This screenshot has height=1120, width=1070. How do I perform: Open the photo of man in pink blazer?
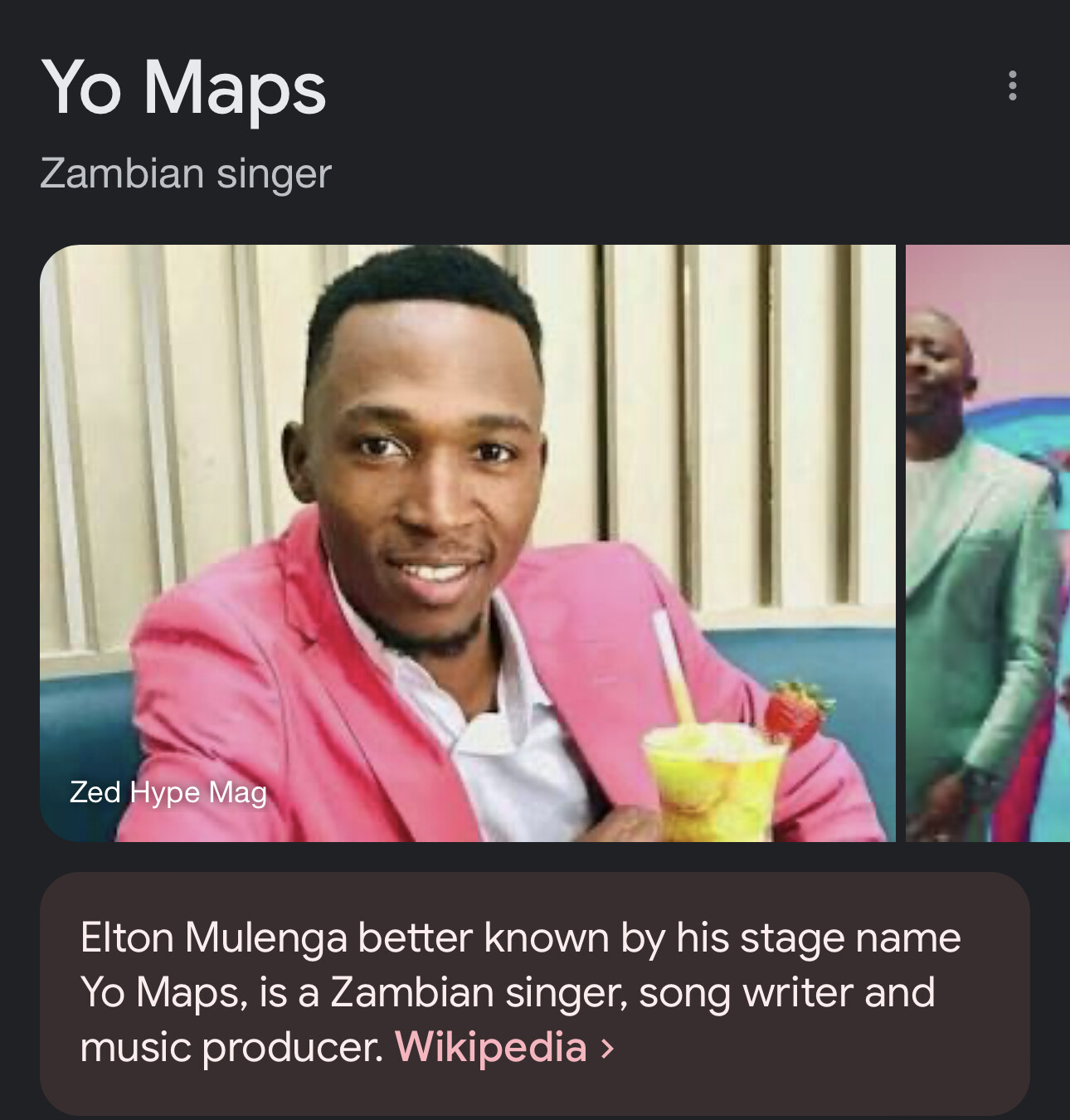tap(468, 543)
